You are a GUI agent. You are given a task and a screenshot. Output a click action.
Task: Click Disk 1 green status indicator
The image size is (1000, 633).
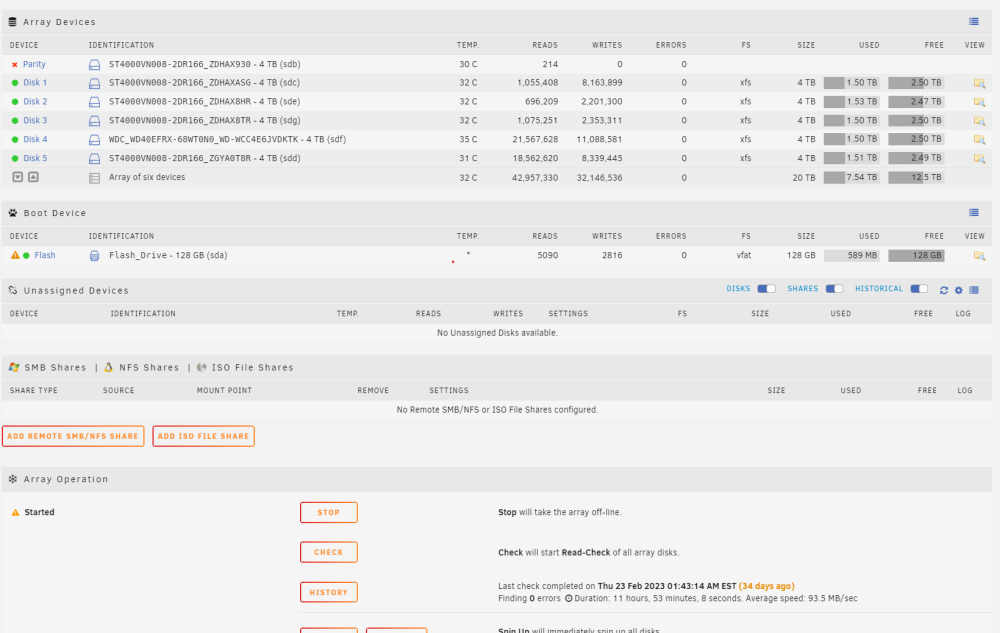coord(15,83)
